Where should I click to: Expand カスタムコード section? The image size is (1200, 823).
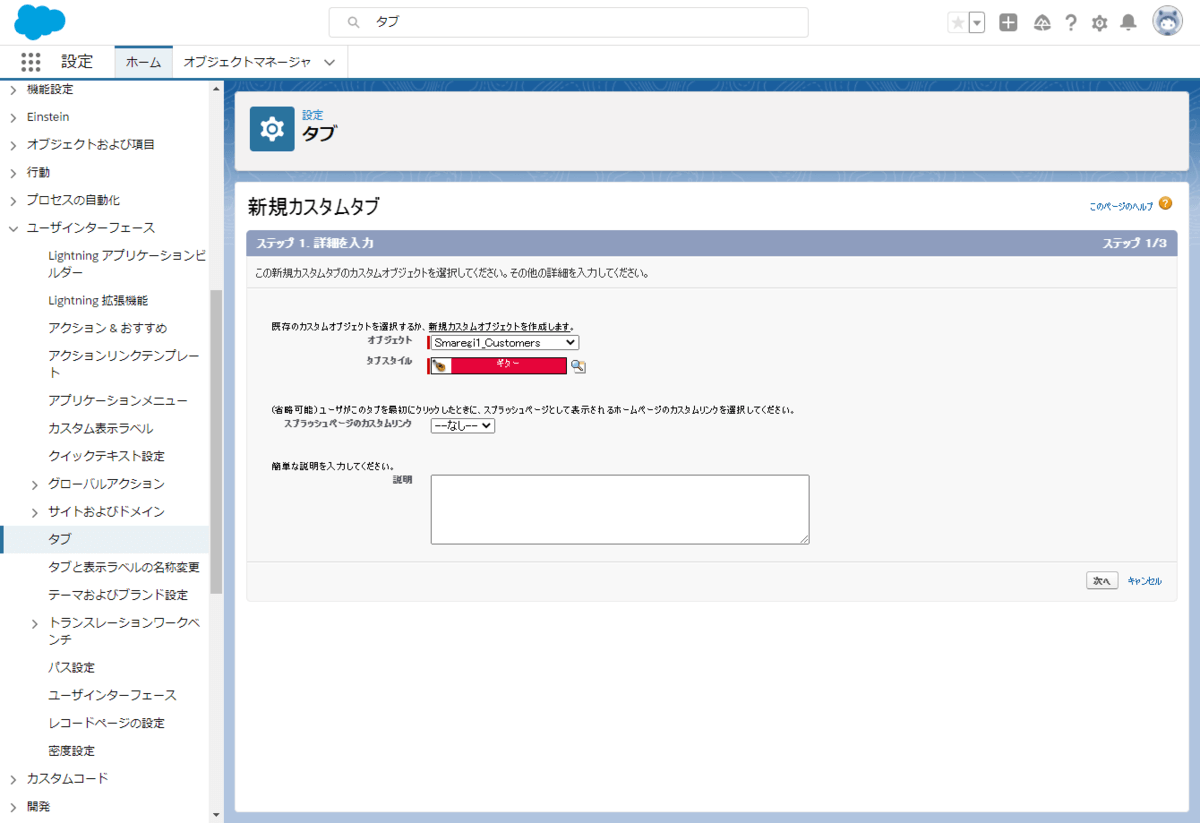coord(13,778)
